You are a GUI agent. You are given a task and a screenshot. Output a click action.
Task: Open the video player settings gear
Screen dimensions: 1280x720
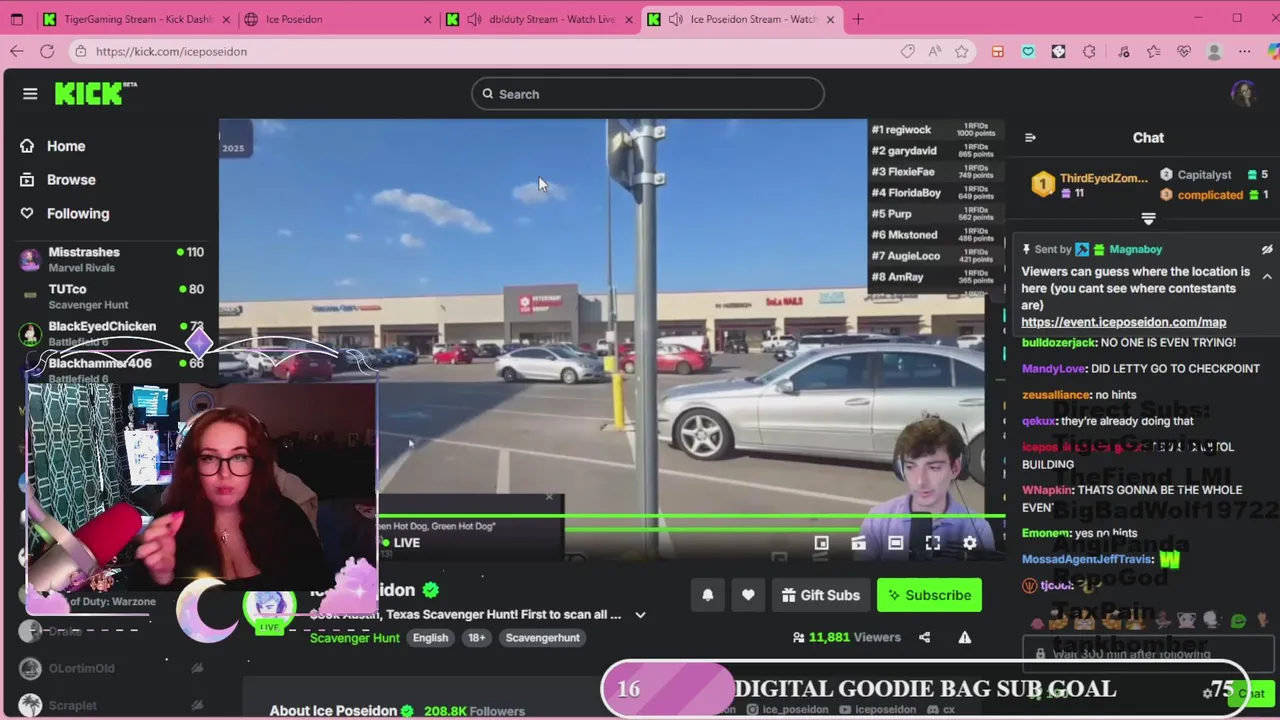pyautogui.click(x=969, y=543)
